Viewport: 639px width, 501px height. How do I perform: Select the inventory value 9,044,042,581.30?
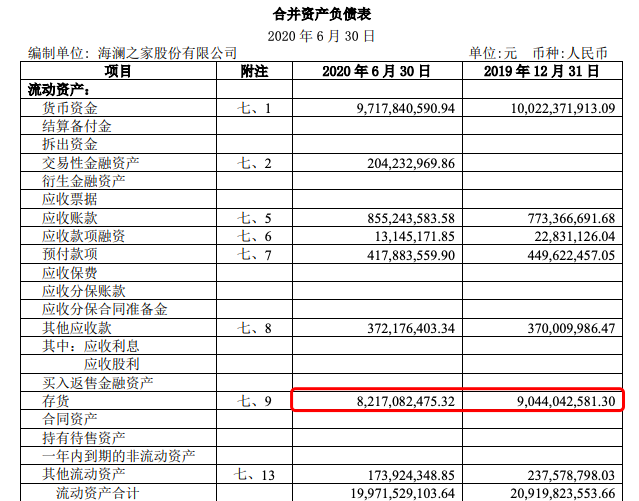pos(566,402)
